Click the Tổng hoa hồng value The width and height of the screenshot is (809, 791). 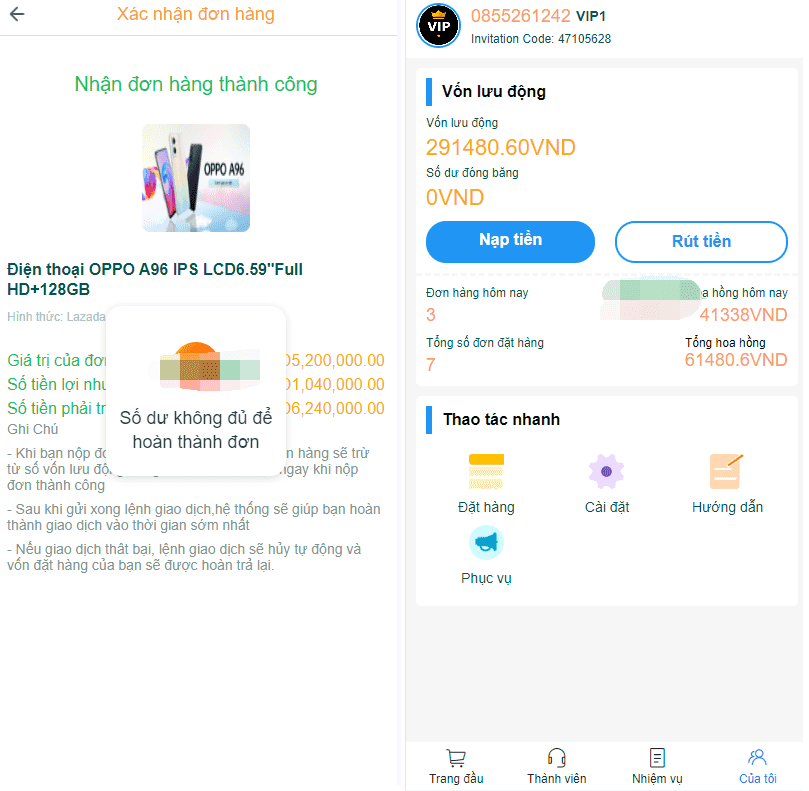[736, 360]
